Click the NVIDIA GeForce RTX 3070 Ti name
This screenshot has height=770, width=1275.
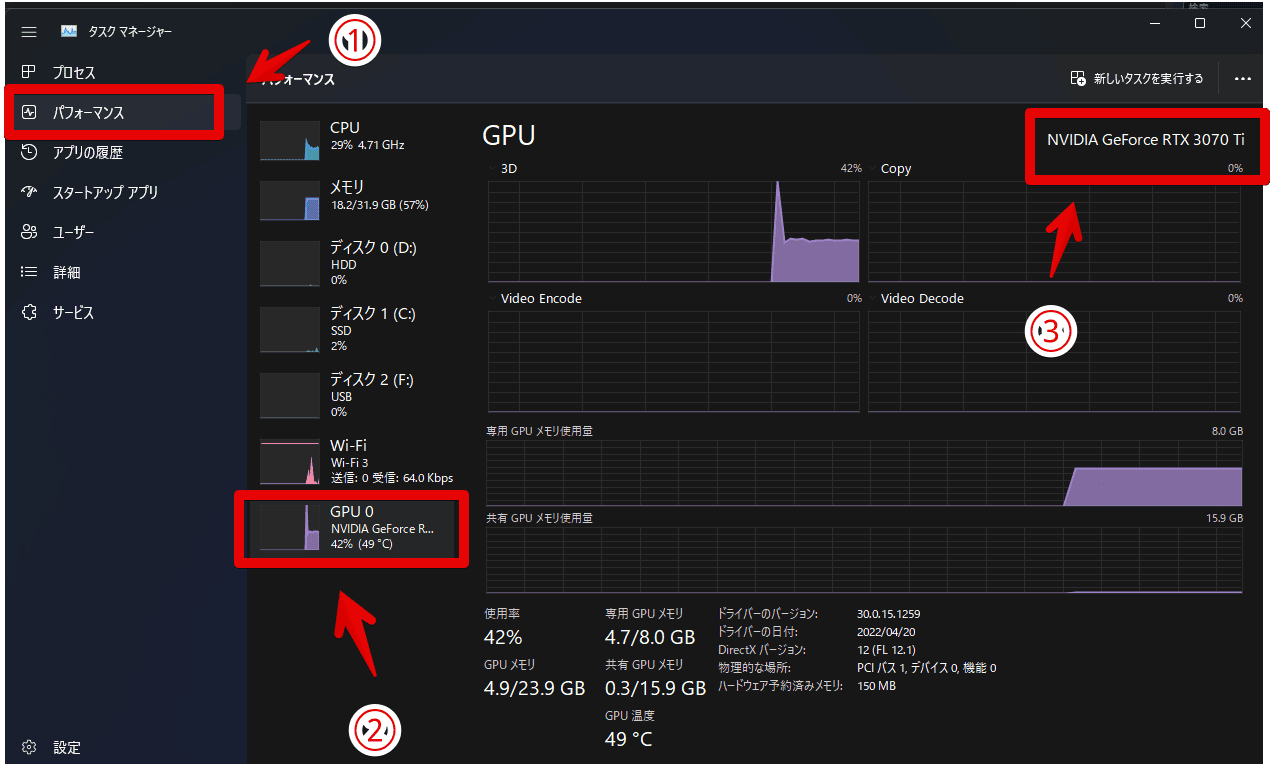click(x=1145, y=140)
